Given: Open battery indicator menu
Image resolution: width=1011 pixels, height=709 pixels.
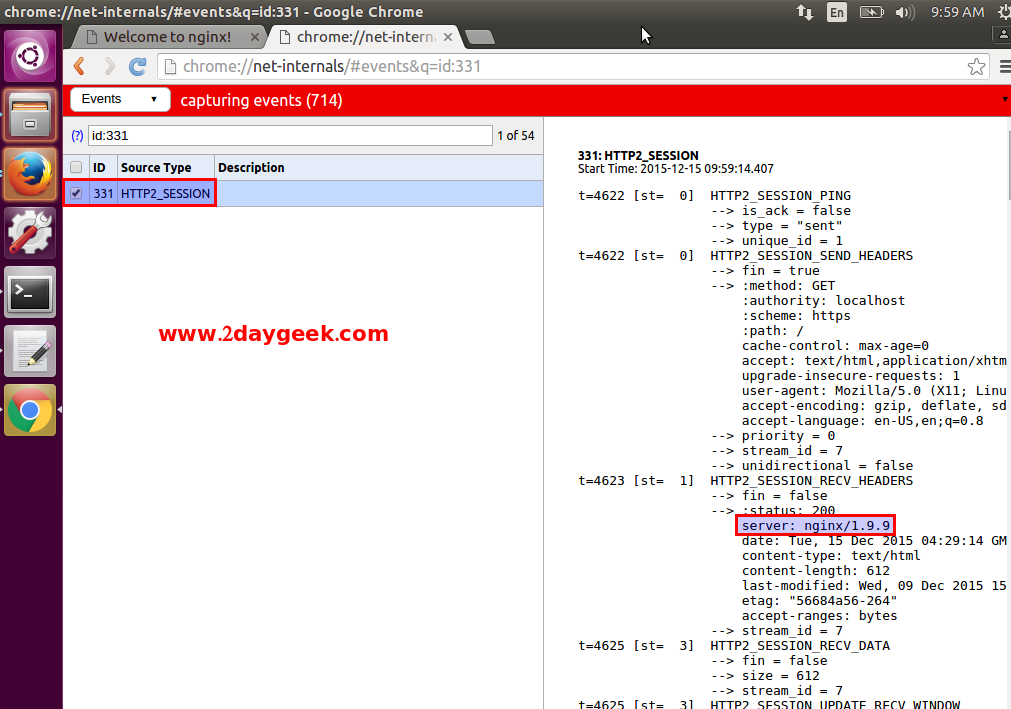Looking at the screenshot, I should pos(871,12).
